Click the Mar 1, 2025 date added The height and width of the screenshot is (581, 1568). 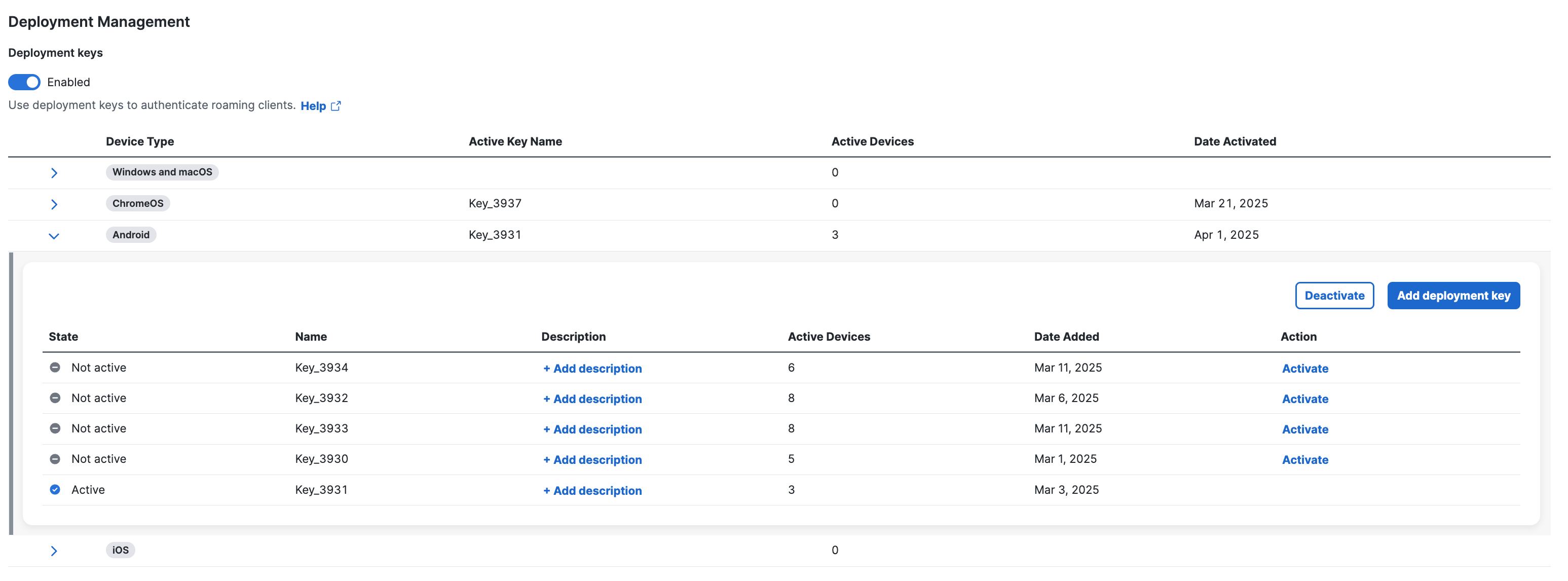[x=1065, y=459]
